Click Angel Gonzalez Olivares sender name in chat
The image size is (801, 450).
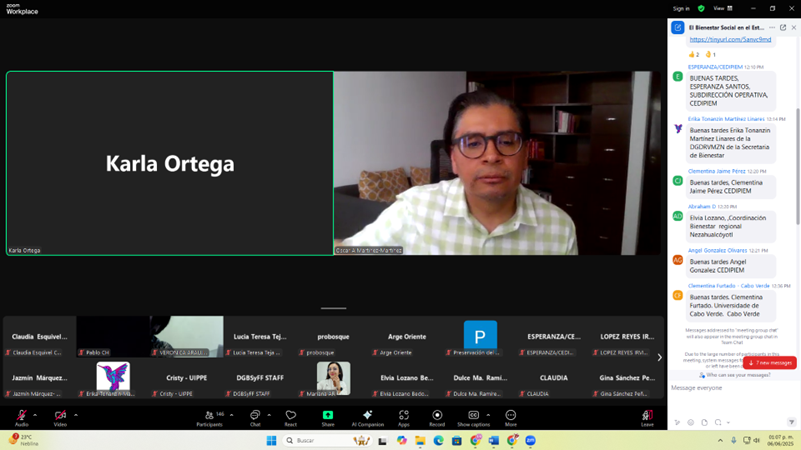(x=717, y=250)
